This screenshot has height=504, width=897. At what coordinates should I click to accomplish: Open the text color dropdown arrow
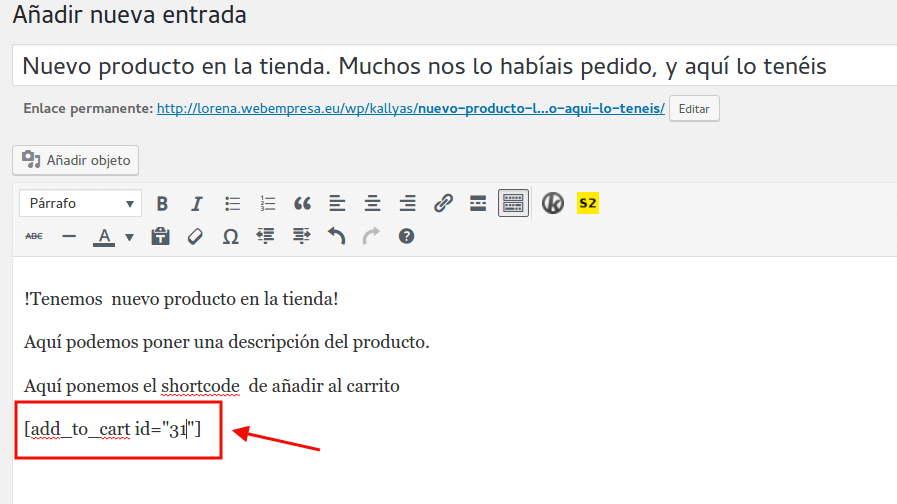(130, 237)
